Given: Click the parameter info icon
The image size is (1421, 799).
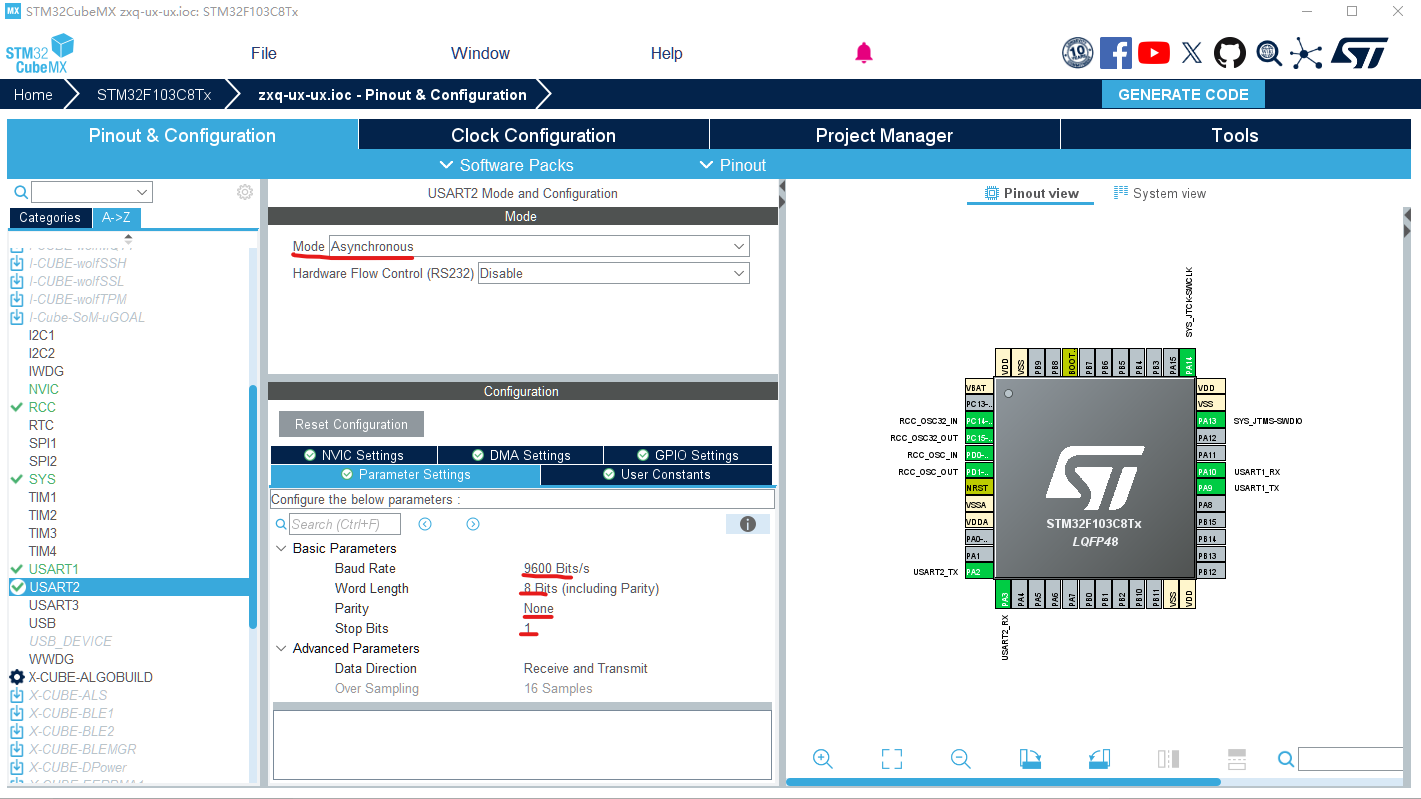Looking at the screenshot, I should (x=747, y=524).
